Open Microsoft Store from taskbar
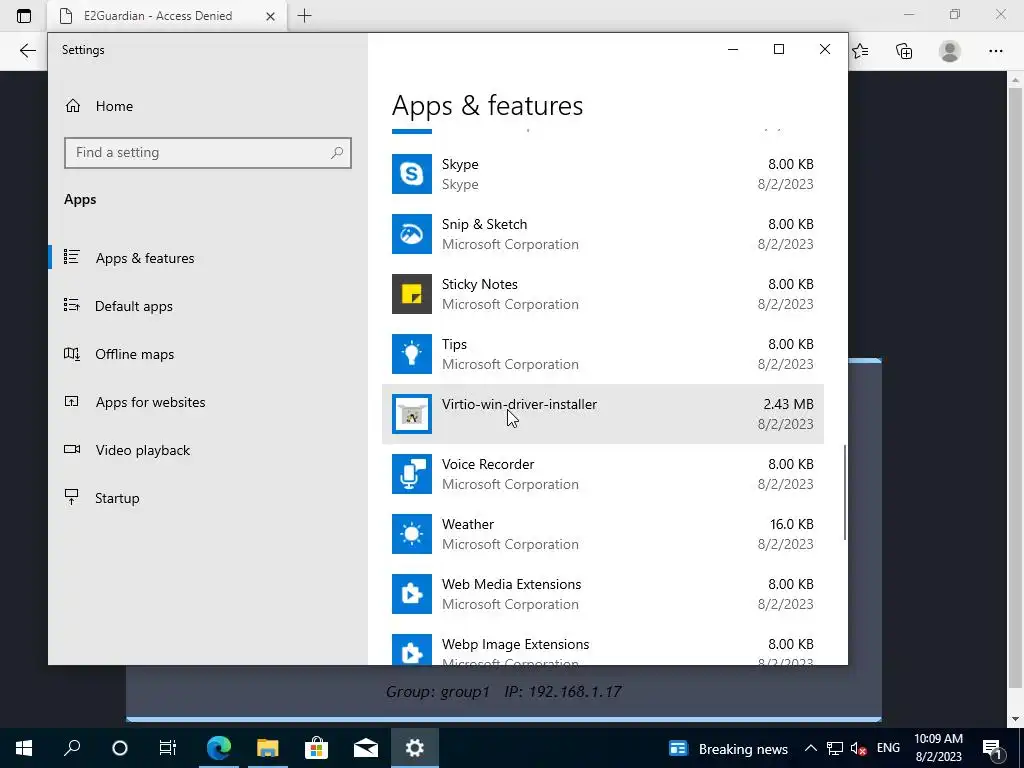The image size is (1024, 768). coord(316,748)
